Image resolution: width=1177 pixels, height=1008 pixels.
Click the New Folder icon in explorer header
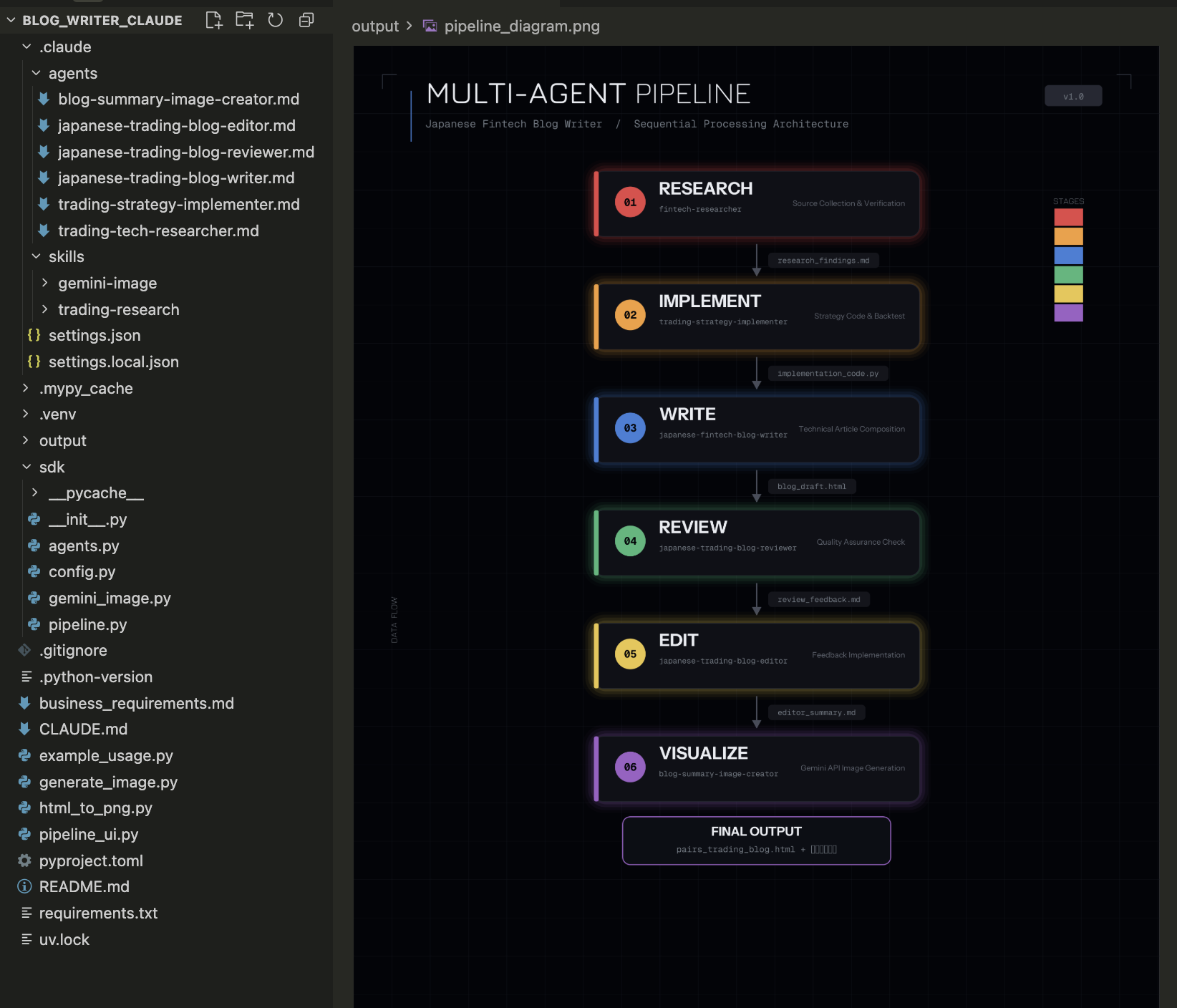click(245, 20)
